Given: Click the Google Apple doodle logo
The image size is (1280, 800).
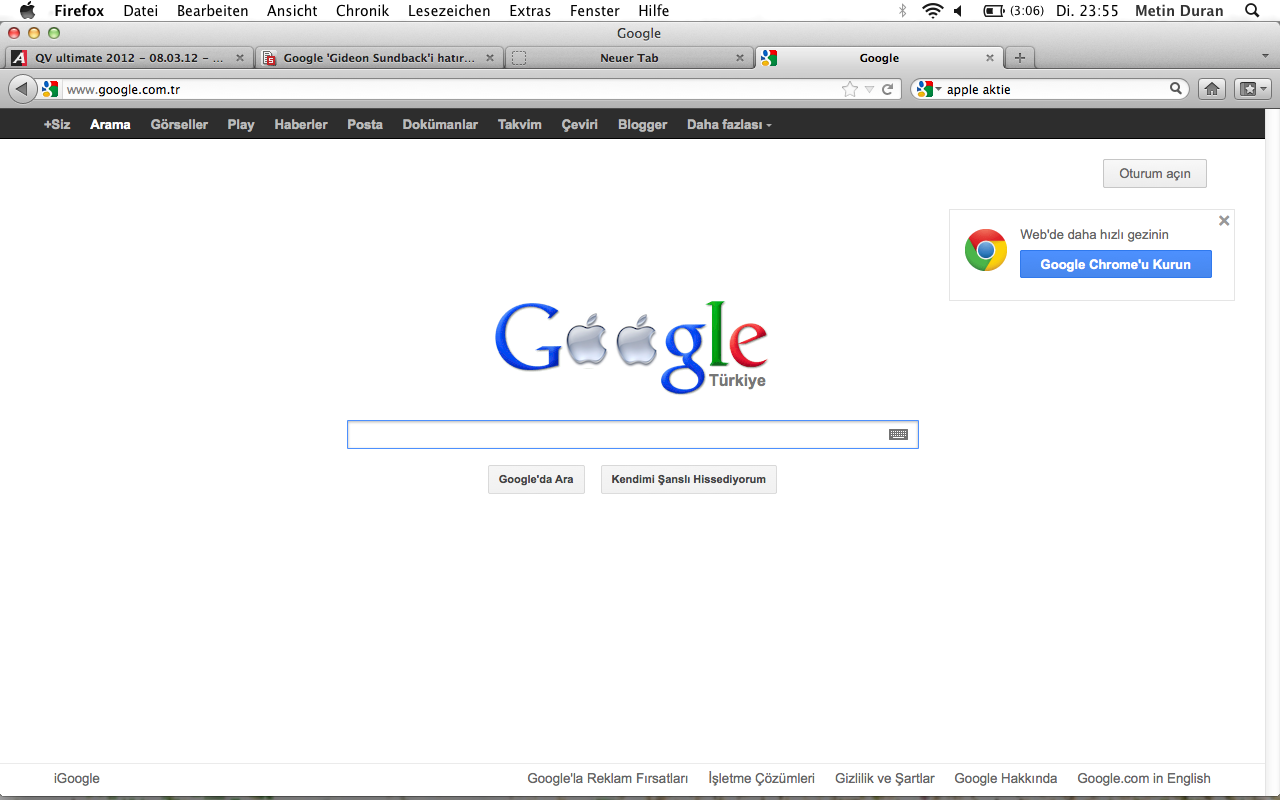Looking at the screenshot, I should 631,345.
